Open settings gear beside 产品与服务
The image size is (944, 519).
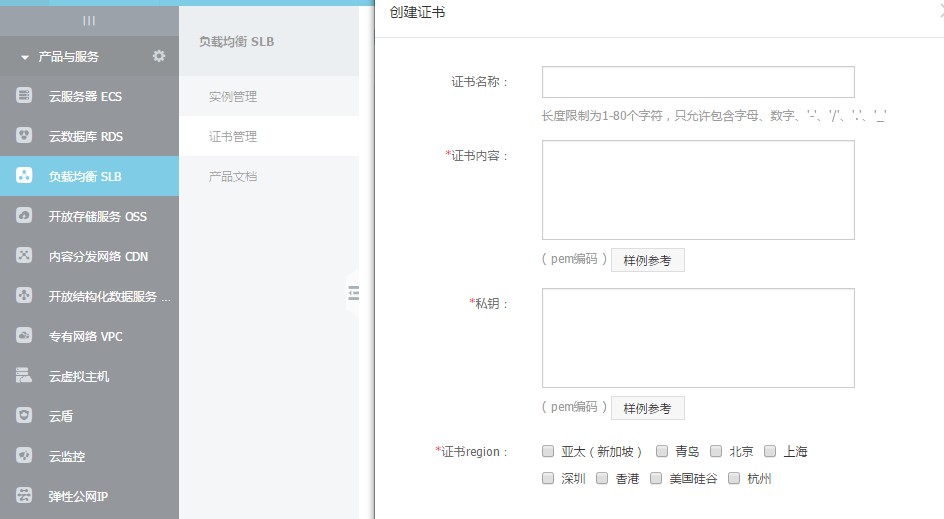point(159,56)
